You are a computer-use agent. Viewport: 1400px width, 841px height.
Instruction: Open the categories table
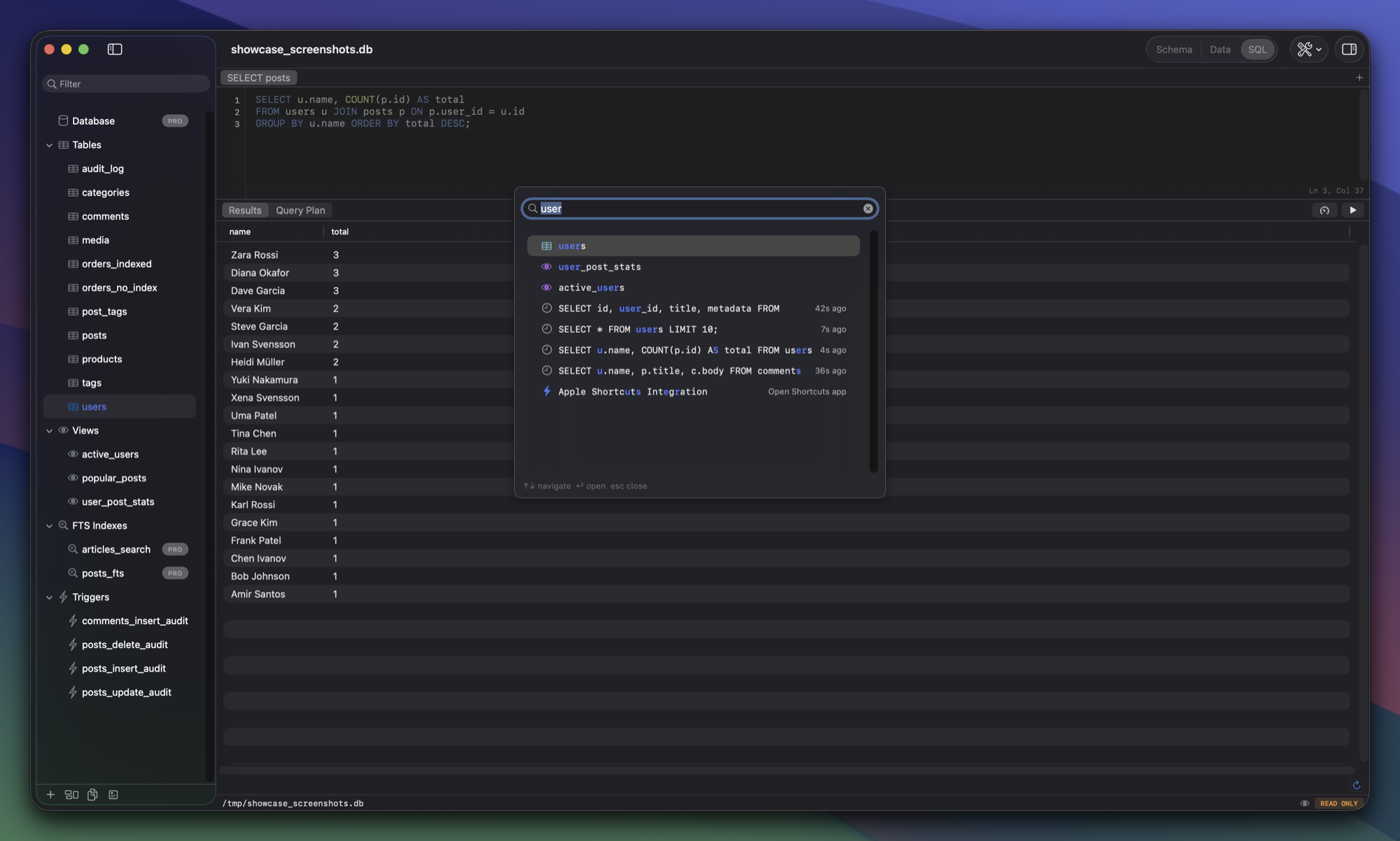tap(120, 192)
